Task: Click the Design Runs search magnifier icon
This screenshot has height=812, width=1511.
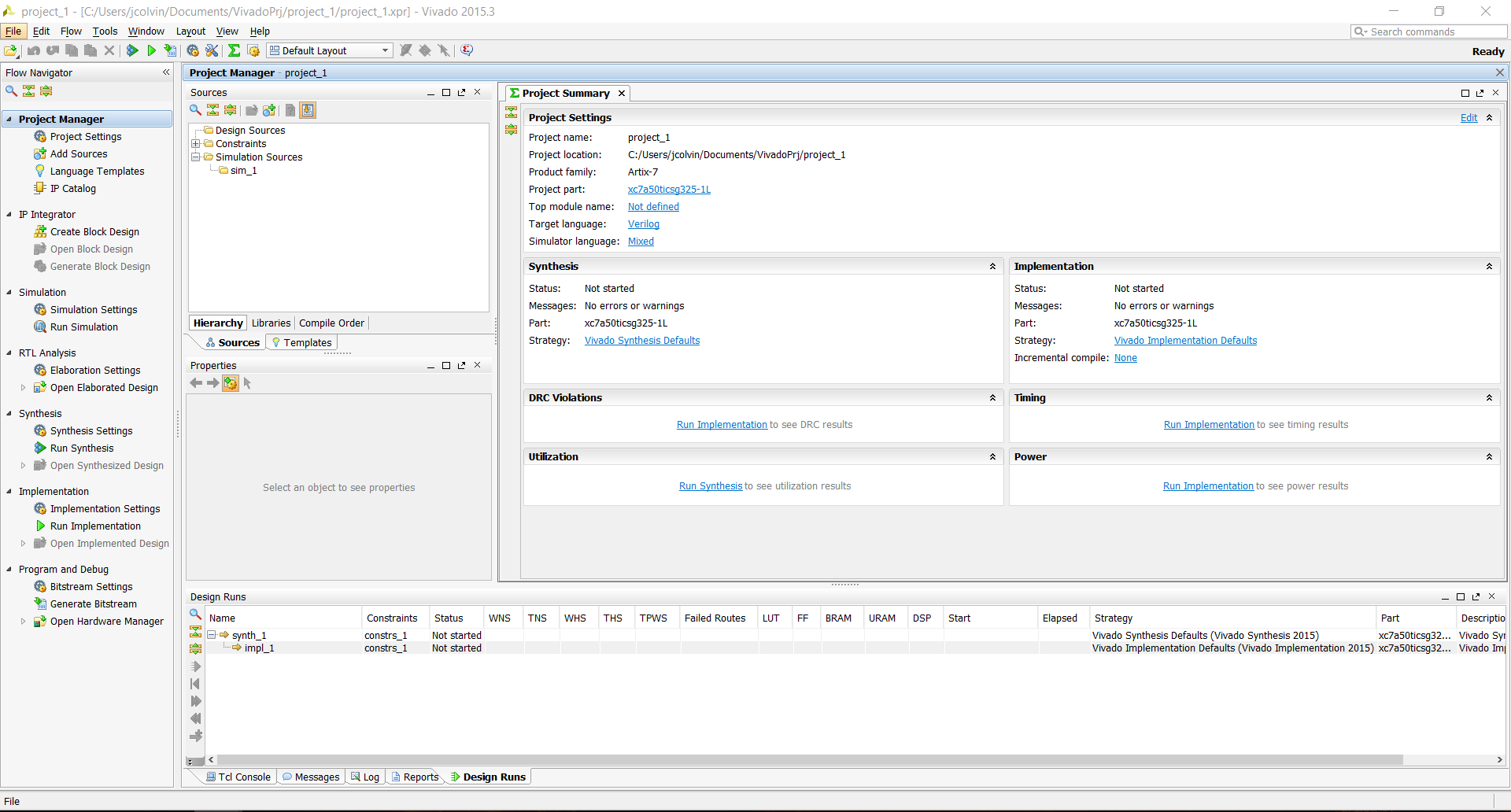Action: click(x=195, y=615)
